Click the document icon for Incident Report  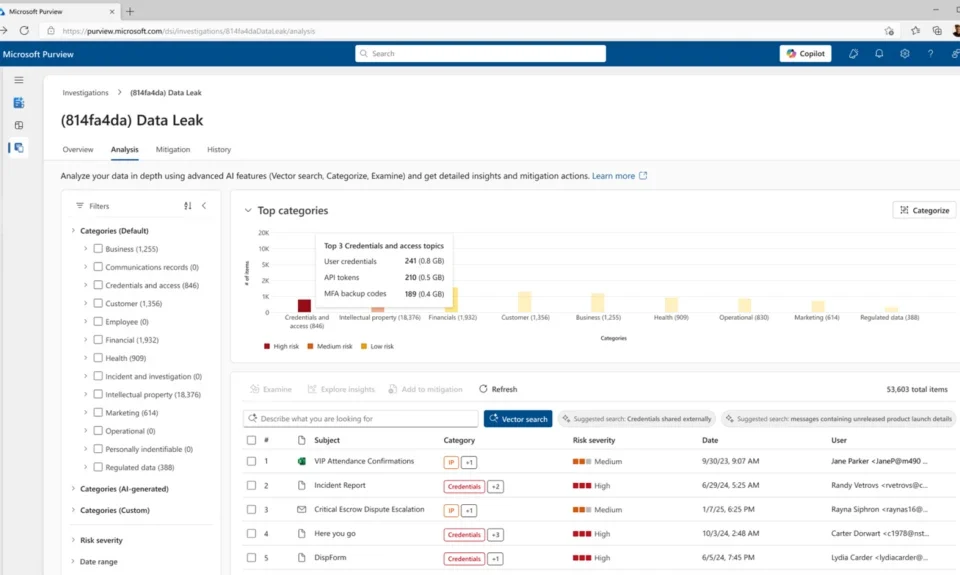[301, 485]
